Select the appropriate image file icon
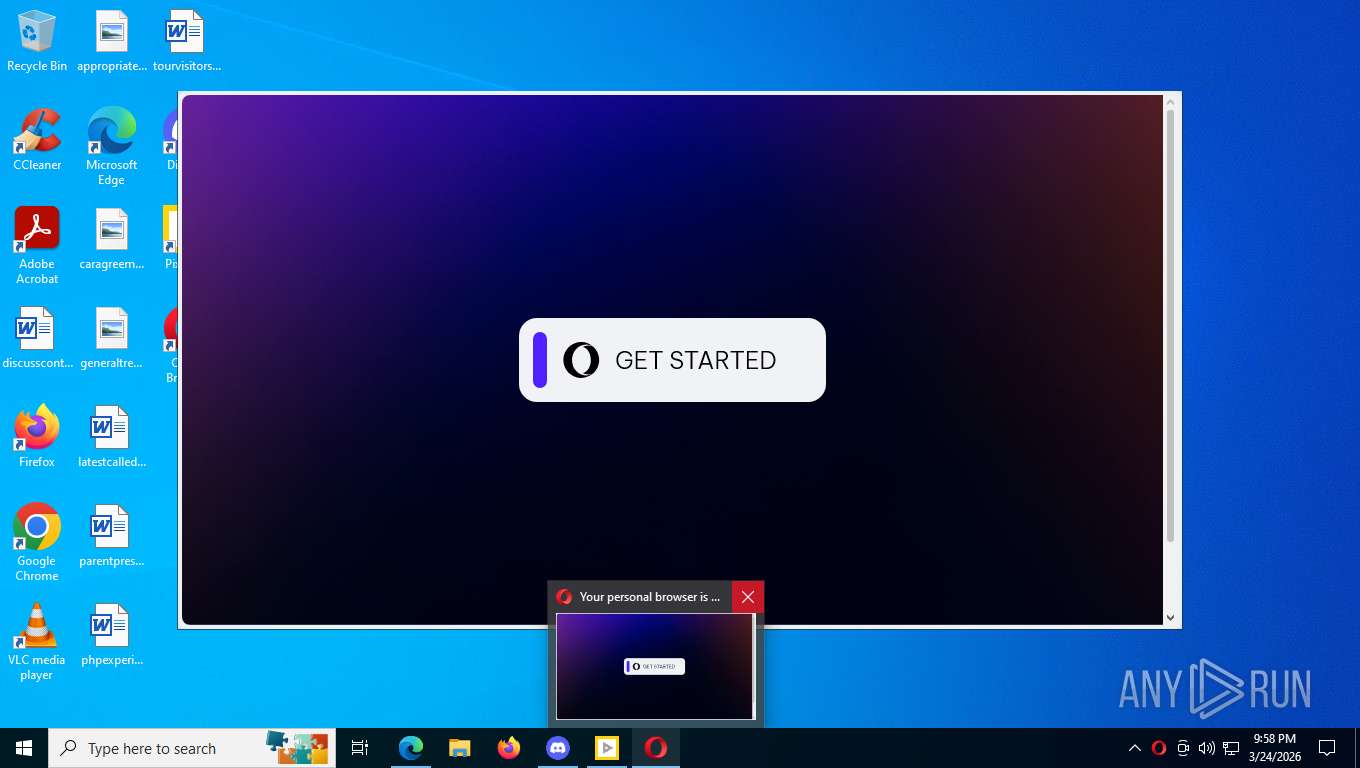 [112, 41]
